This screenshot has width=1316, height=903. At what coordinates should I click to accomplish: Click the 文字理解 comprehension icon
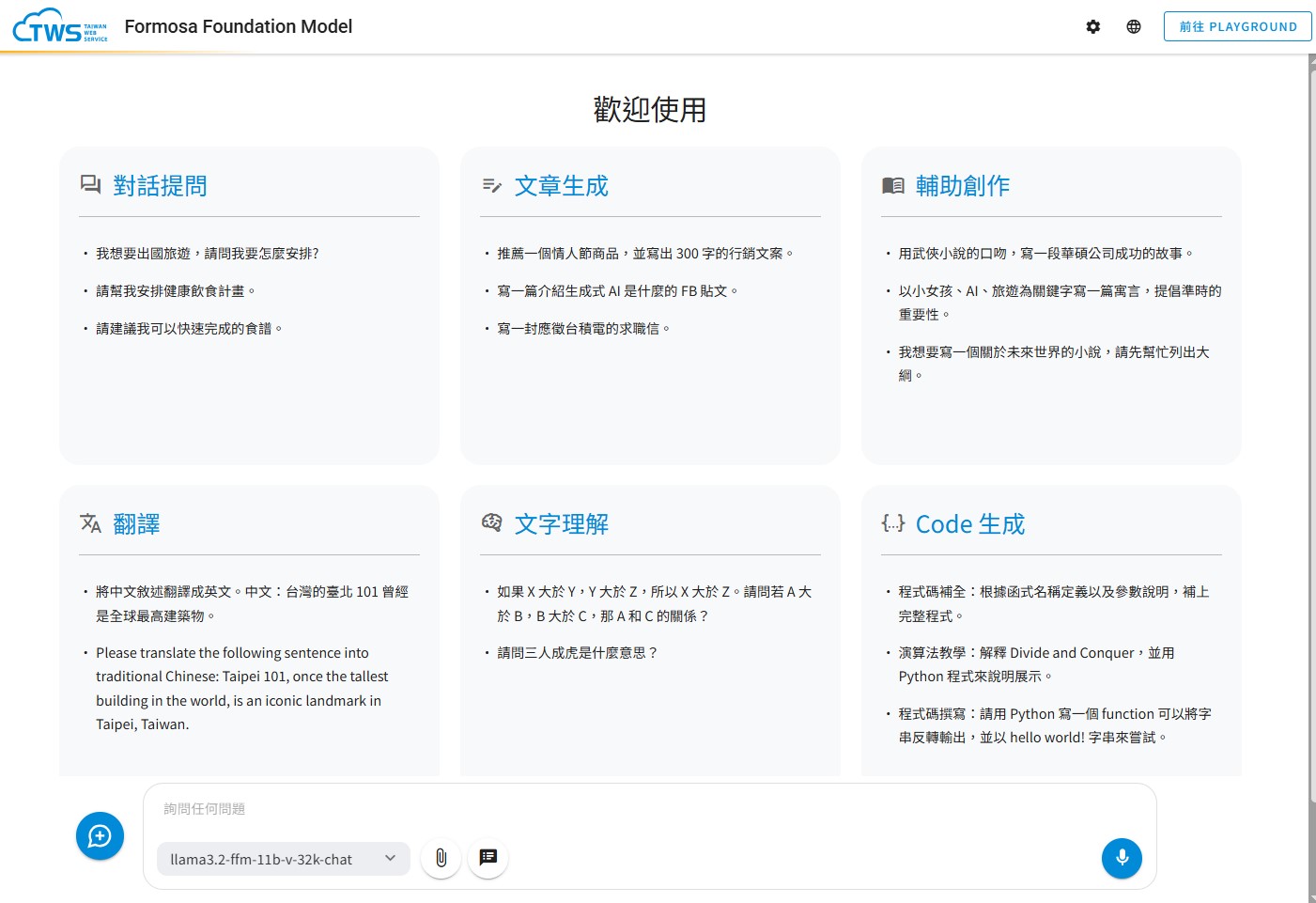pos(492,523)
